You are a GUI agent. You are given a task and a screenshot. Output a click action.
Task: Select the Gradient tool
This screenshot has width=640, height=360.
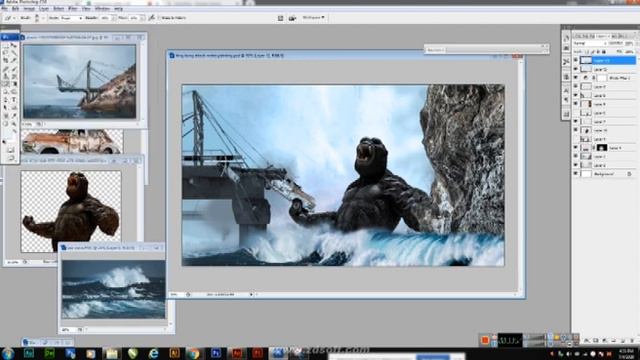[14, 84]
